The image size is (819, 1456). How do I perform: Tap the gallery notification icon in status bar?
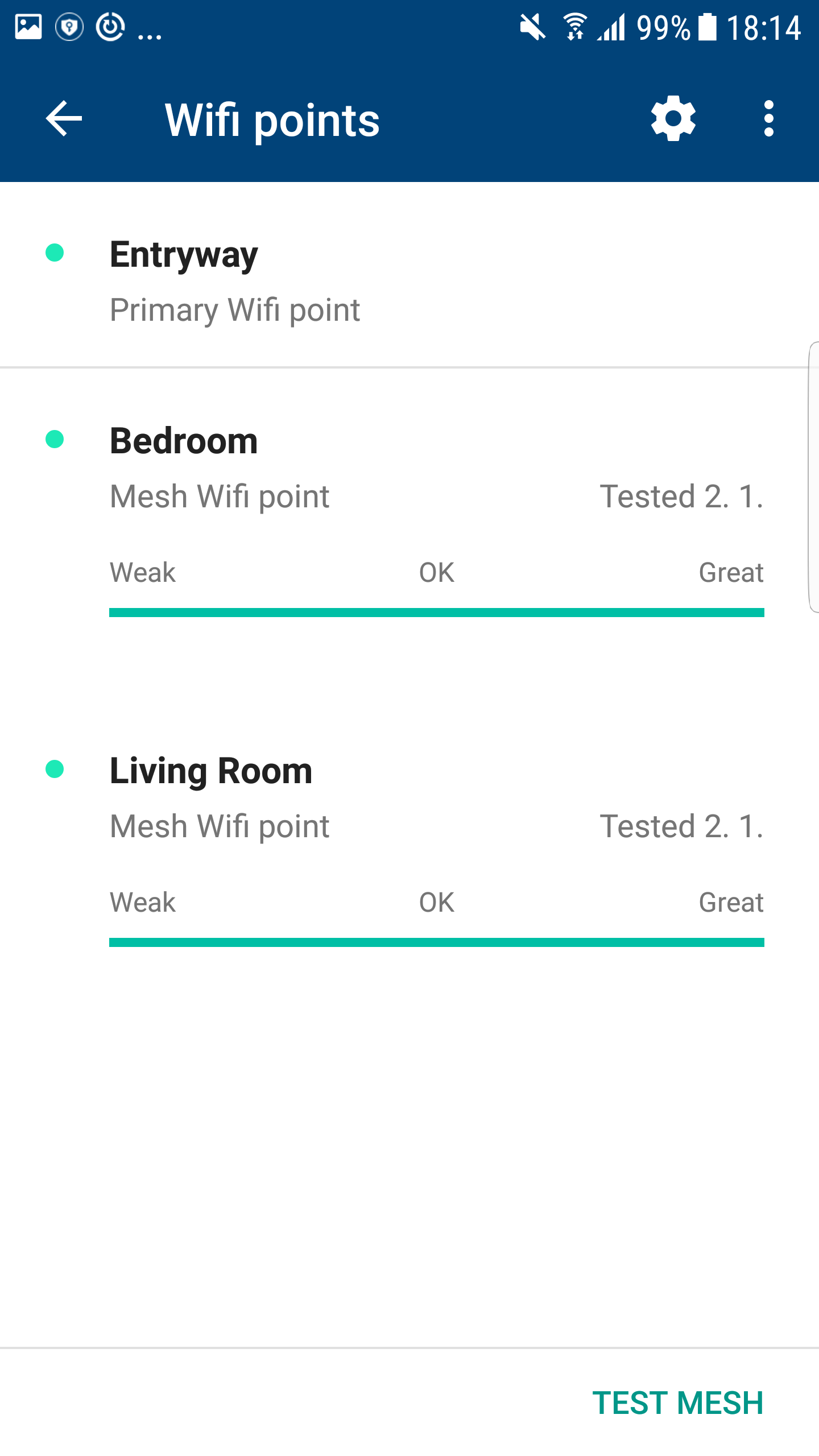pyautogui.click(x=28, y=27)
